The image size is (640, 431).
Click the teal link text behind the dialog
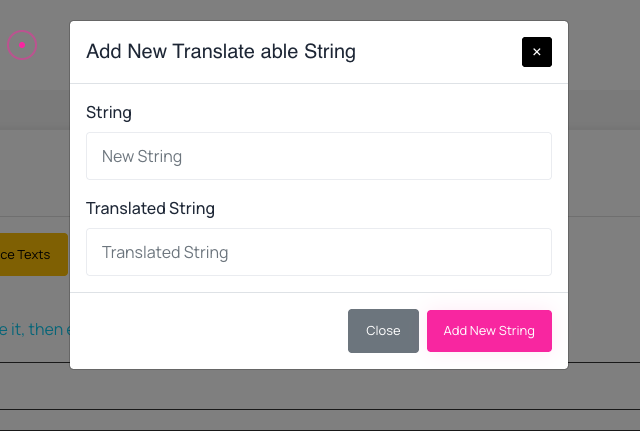point(35,329)
